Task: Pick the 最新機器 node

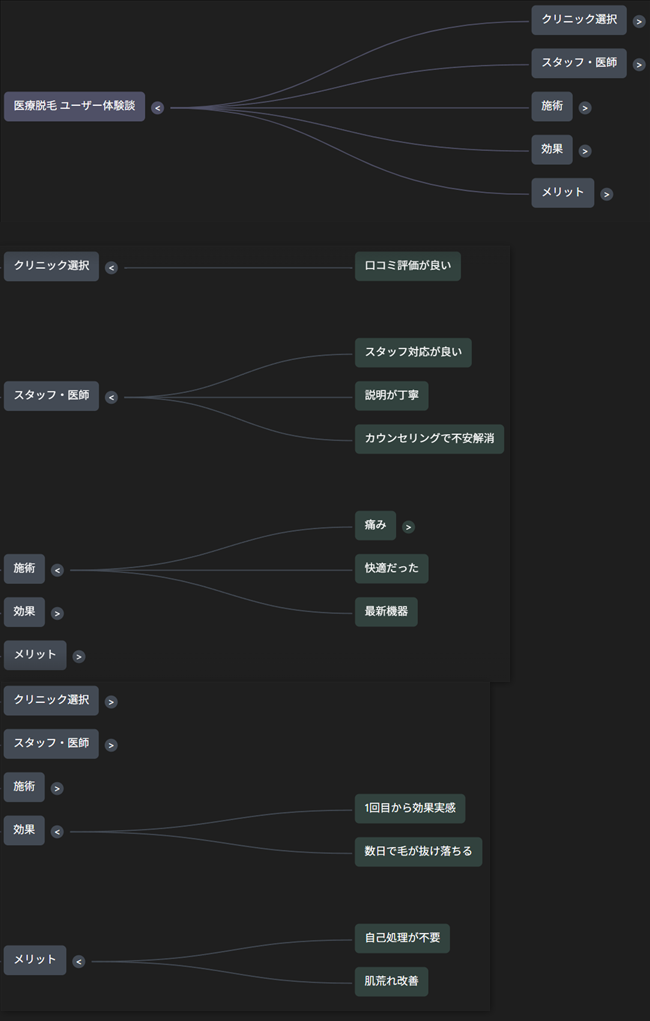Action: (386, 612)
